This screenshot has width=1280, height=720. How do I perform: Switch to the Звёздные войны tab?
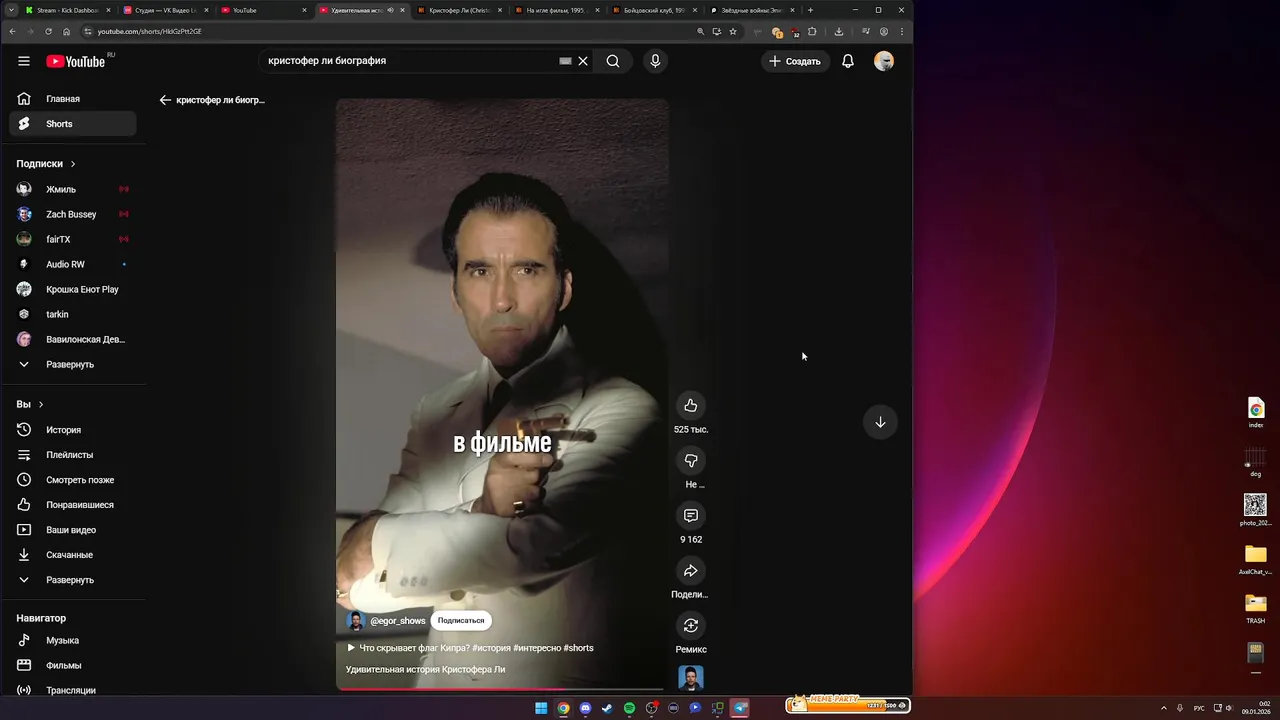(752, 10)
